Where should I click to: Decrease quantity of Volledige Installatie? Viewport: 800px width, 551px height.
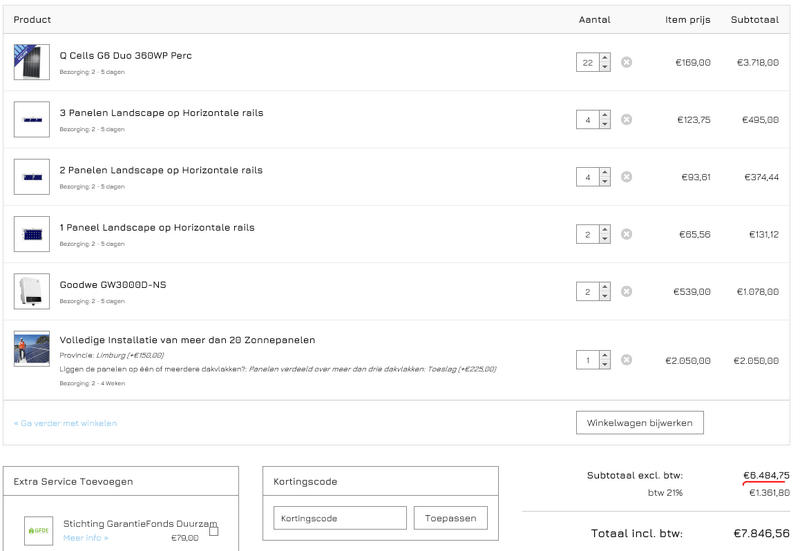pyautogui.click(x=605, y=364)
